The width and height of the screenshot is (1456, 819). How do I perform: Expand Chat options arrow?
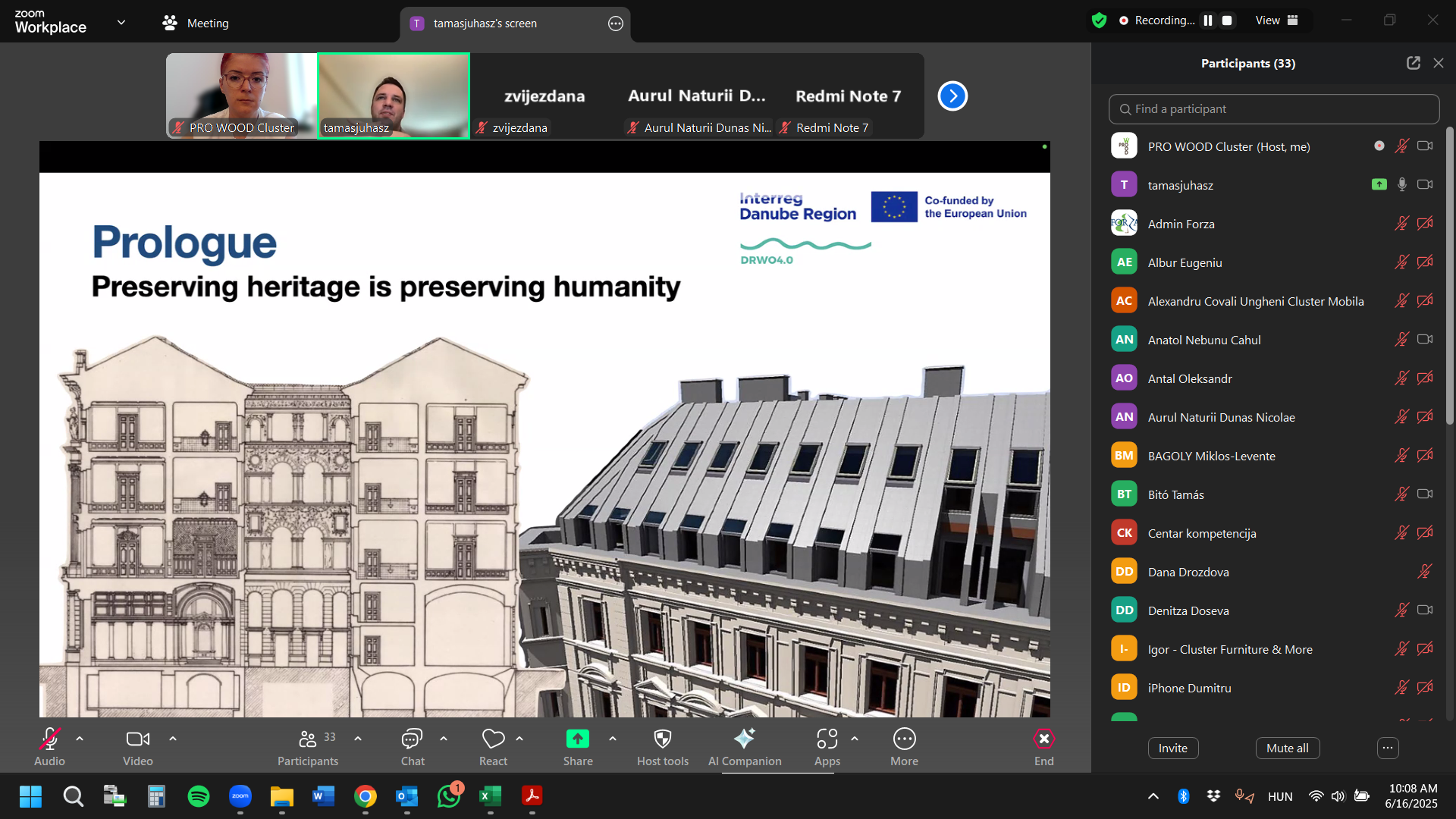[444, 738]
